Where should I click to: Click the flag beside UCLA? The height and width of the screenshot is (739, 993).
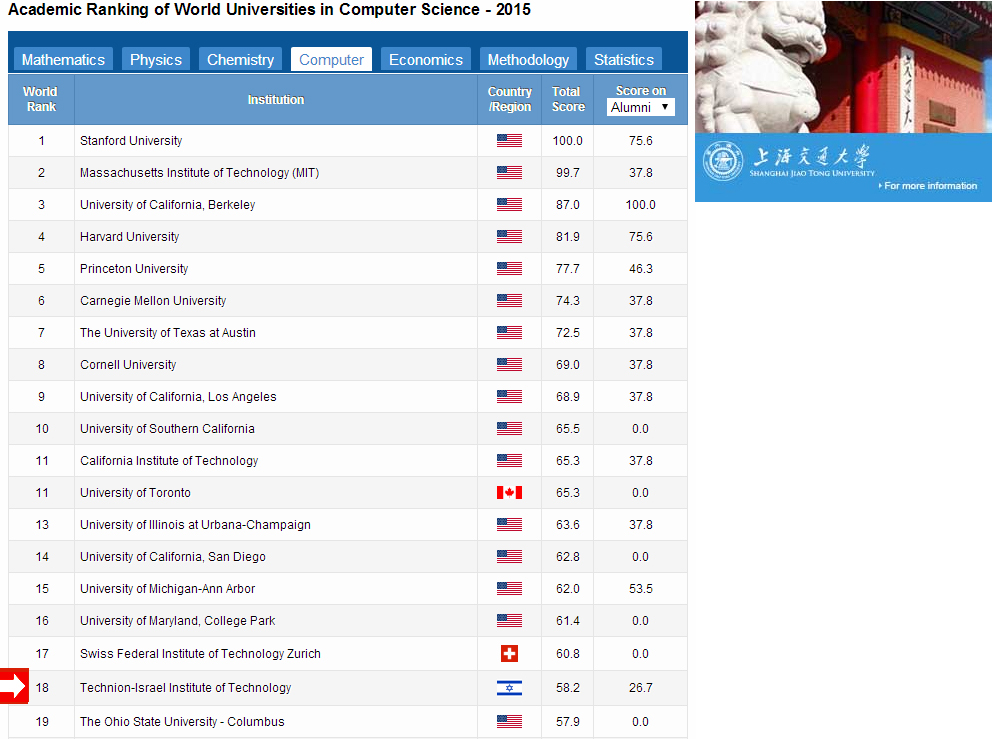click(509, 396)
